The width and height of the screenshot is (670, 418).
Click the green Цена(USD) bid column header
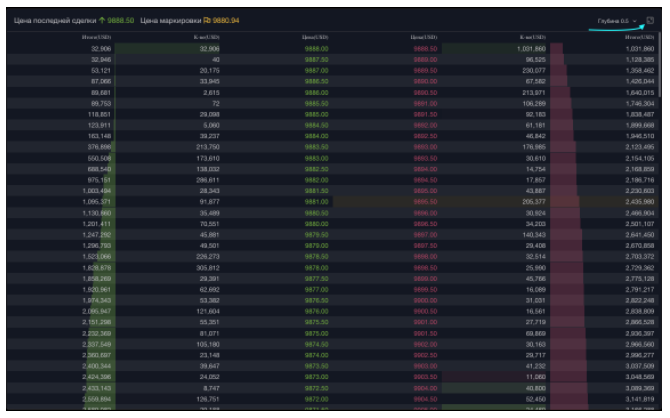coord(315,37)
